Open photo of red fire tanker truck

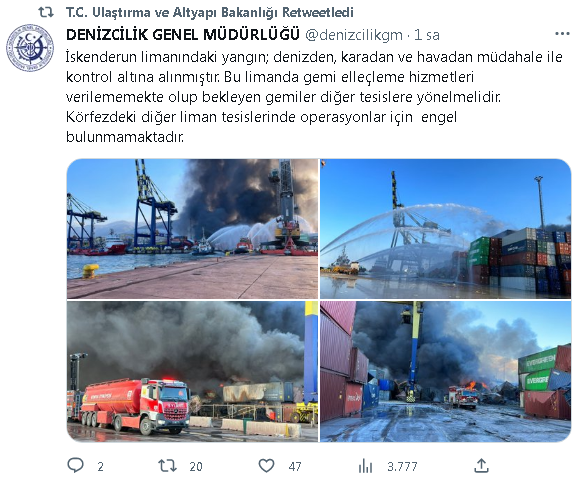point(192,371)
